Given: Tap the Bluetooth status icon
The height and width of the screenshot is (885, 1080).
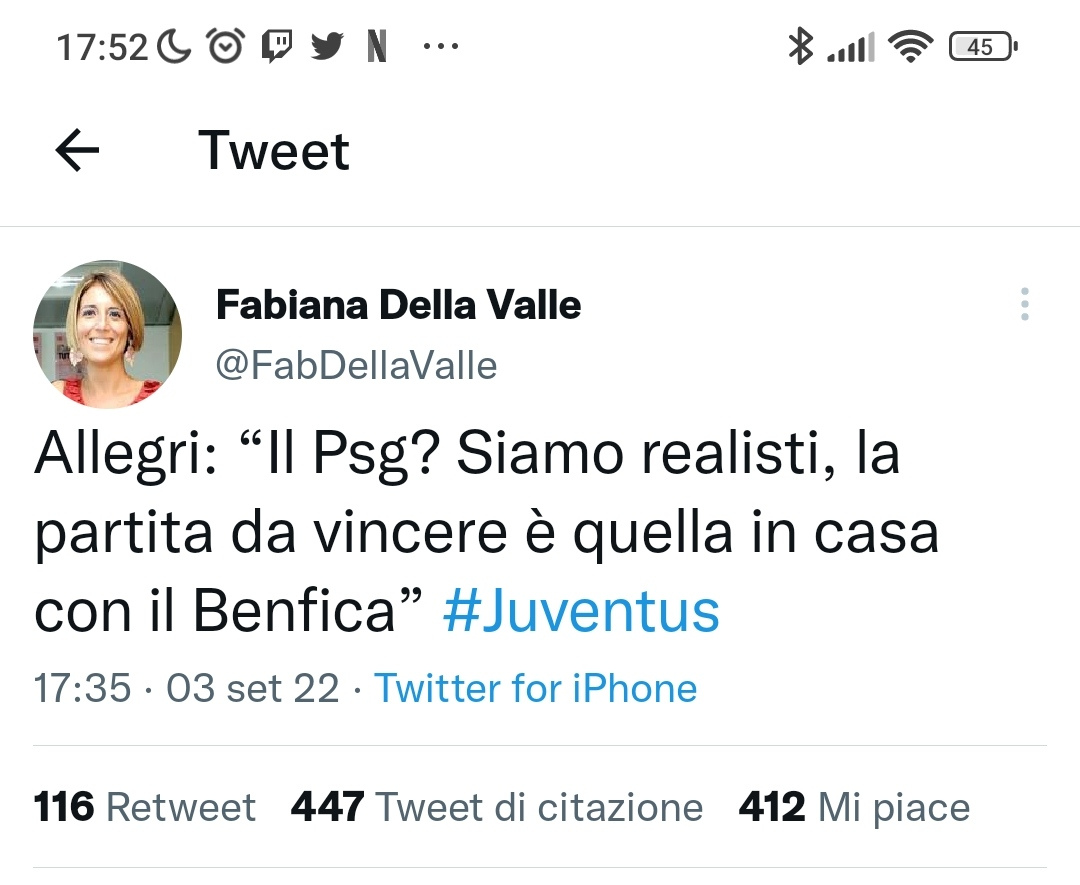Looking at the screenshot, I should point(800,46).
